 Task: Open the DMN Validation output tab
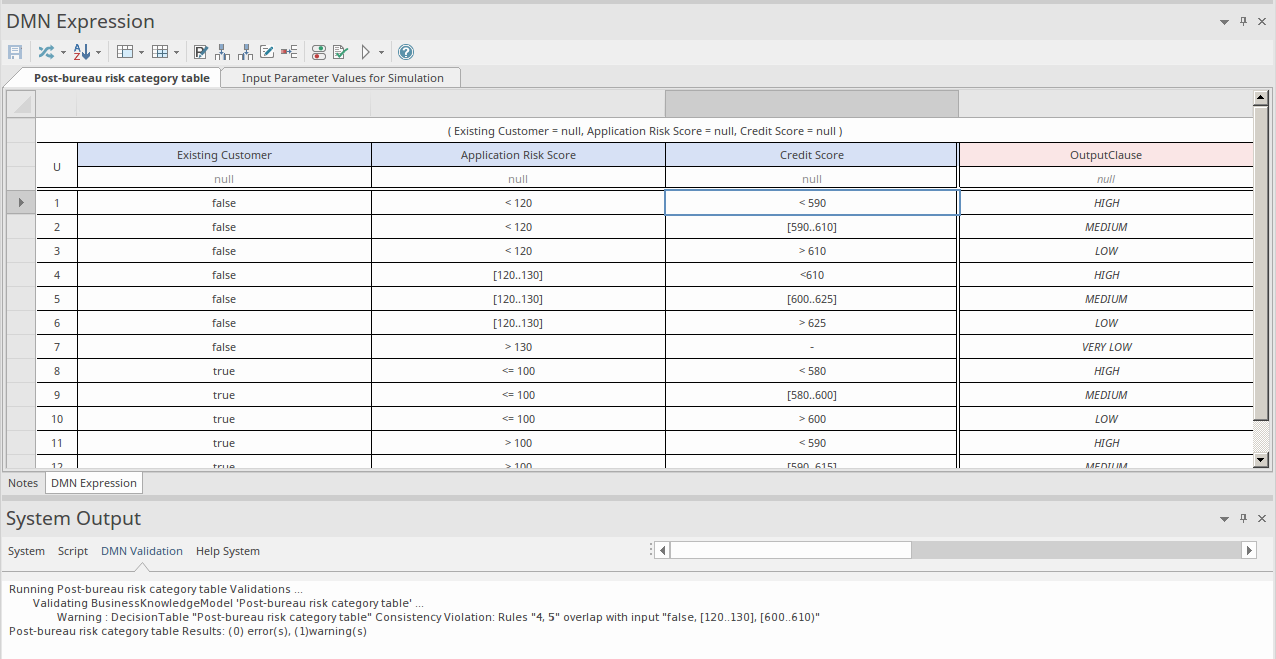pyautogui.click(x=142, y=551)
